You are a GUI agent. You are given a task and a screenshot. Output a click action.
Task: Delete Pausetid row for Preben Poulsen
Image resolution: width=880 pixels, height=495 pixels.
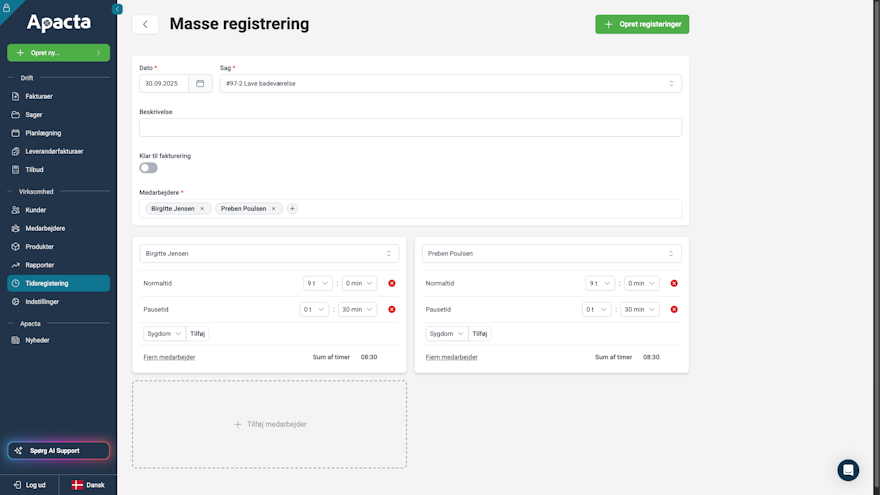click(x=674, y=309)
